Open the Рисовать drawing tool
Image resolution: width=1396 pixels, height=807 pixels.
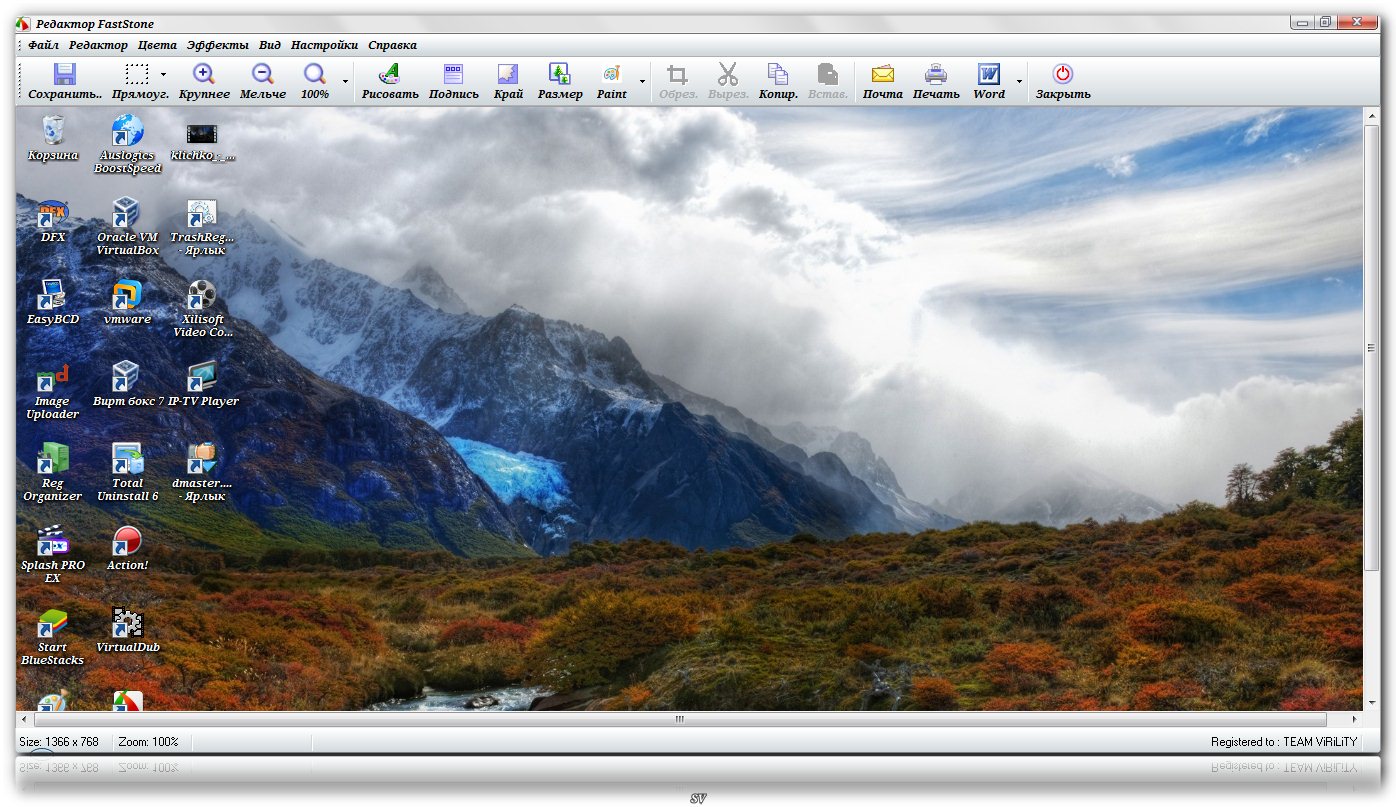pyautogui.click(x=390, y=75)
